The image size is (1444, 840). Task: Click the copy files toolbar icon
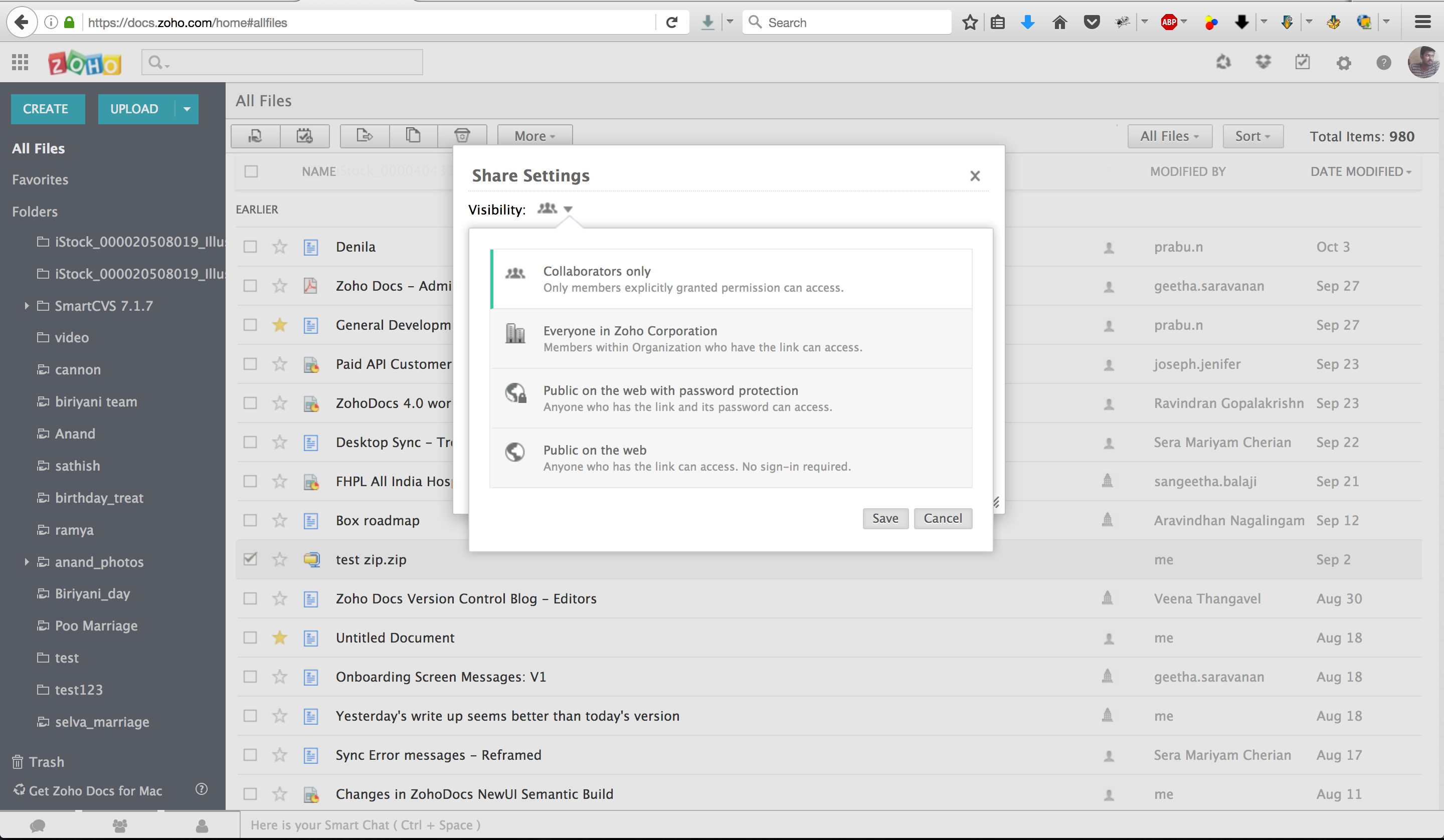coord(413,136)
